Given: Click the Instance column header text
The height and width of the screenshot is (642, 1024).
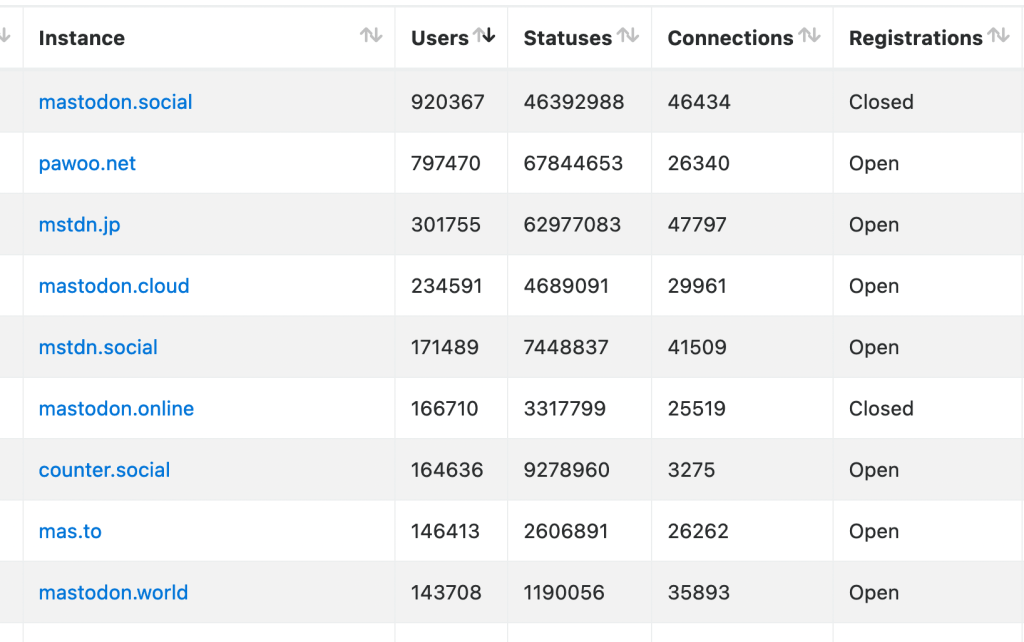Looking at the screenshot, I should pyautogui.click(x=82, y=38).
